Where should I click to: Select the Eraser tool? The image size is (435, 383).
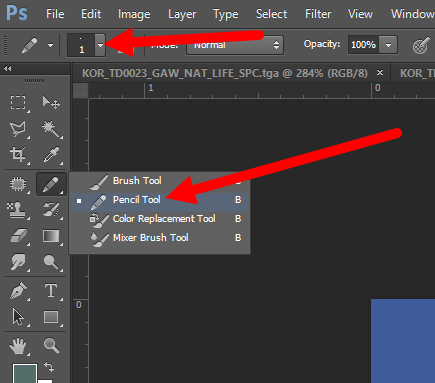18,236
